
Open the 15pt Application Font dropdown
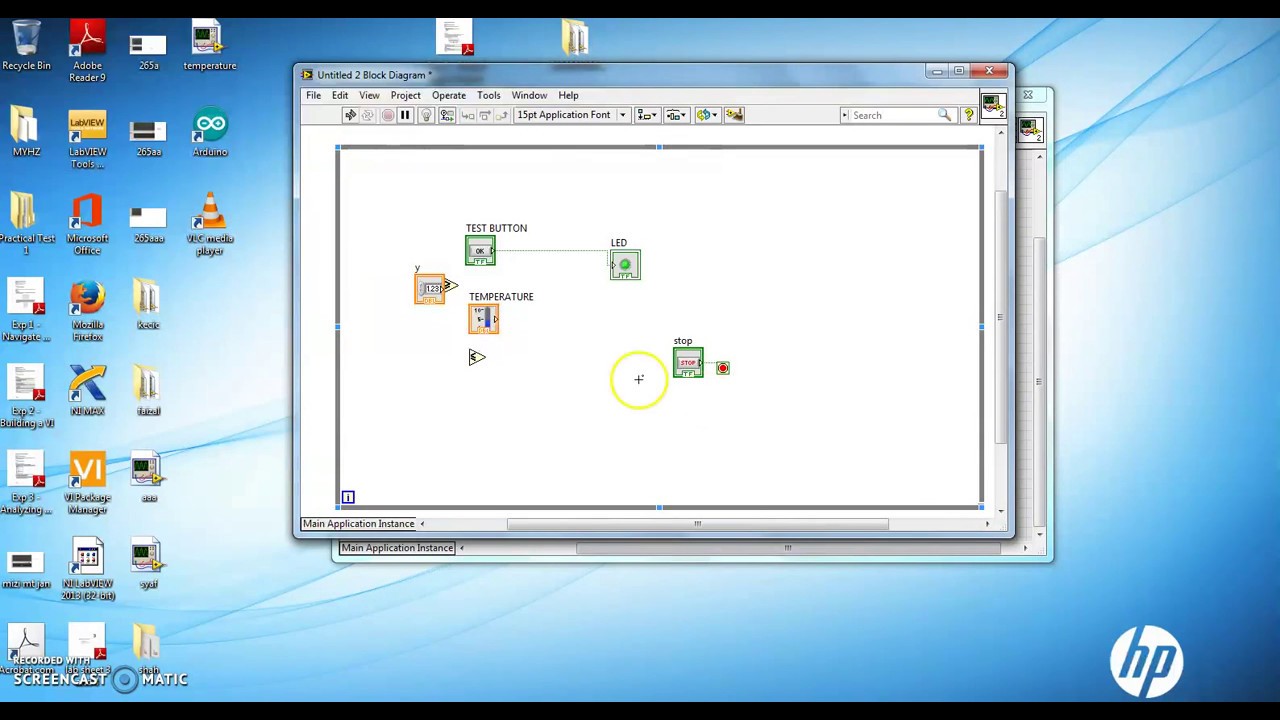571,115
